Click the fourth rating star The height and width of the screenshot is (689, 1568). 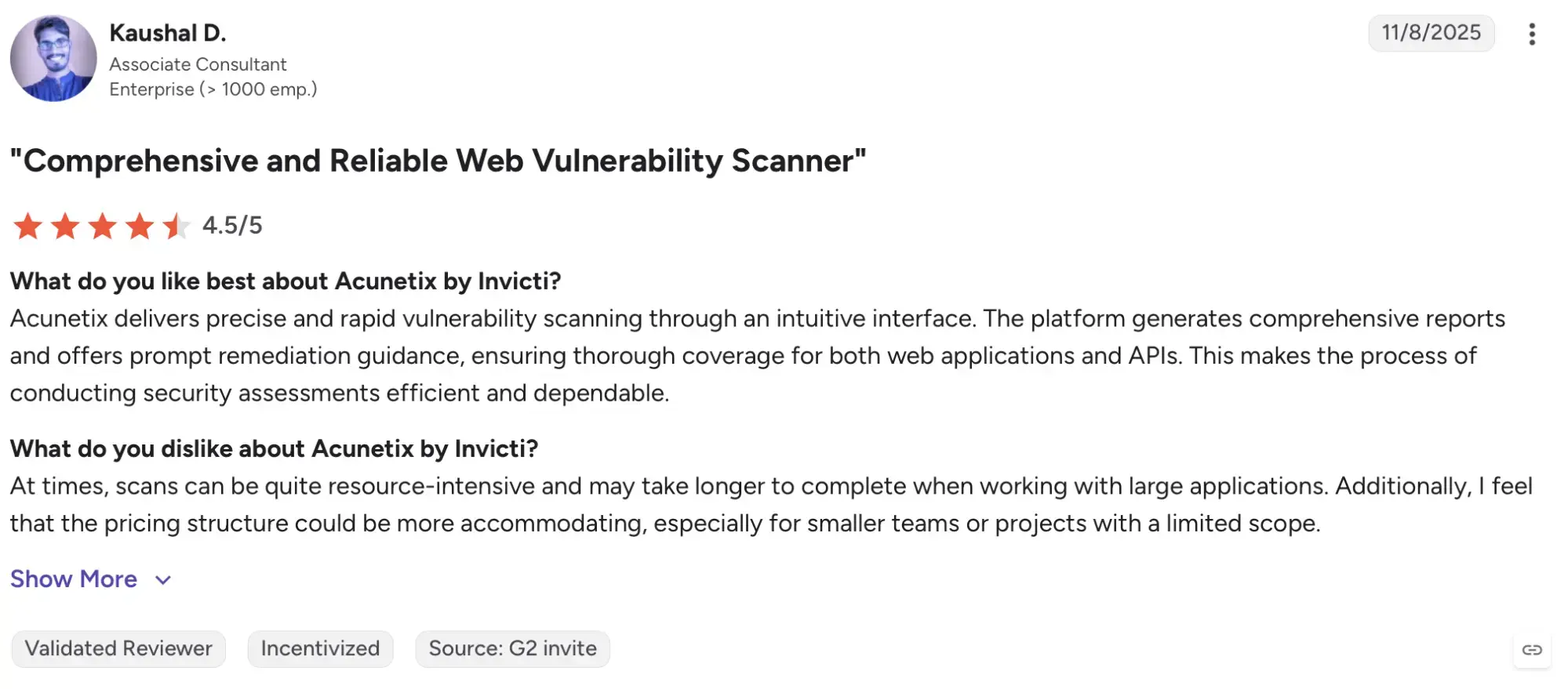(x=140, y=226)
